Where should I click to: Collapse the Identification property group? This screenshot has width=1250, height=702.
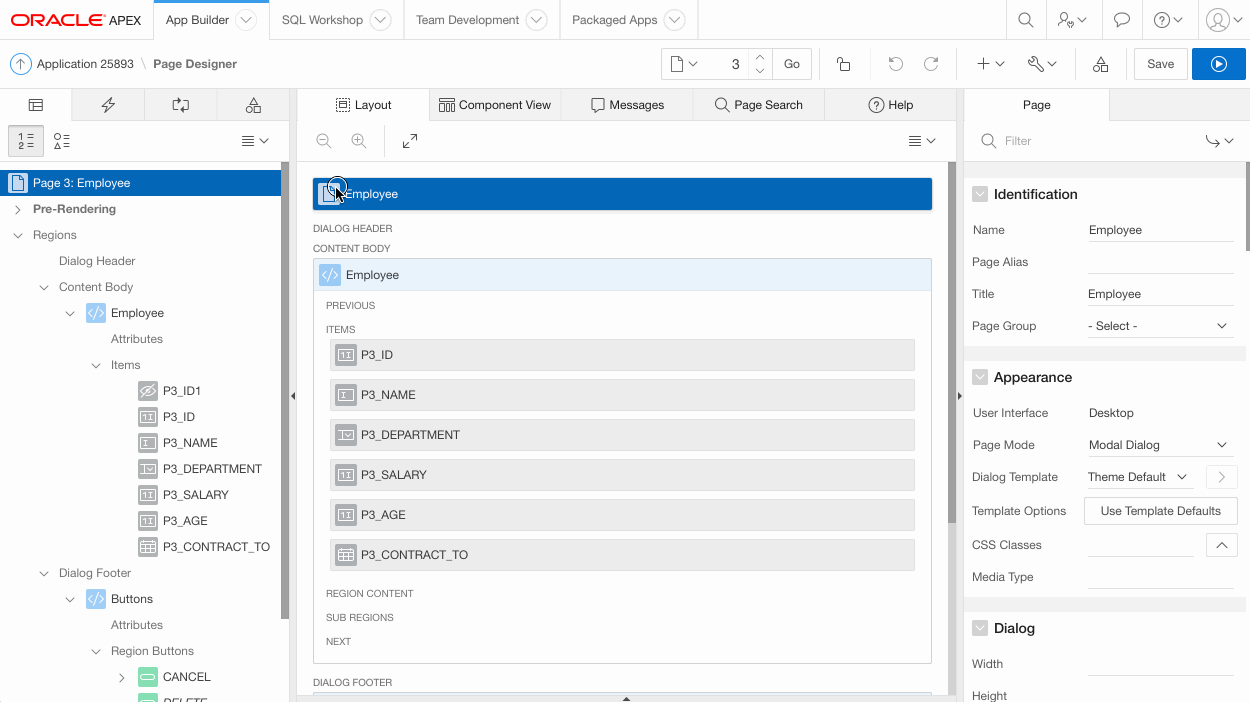(980, 194)
